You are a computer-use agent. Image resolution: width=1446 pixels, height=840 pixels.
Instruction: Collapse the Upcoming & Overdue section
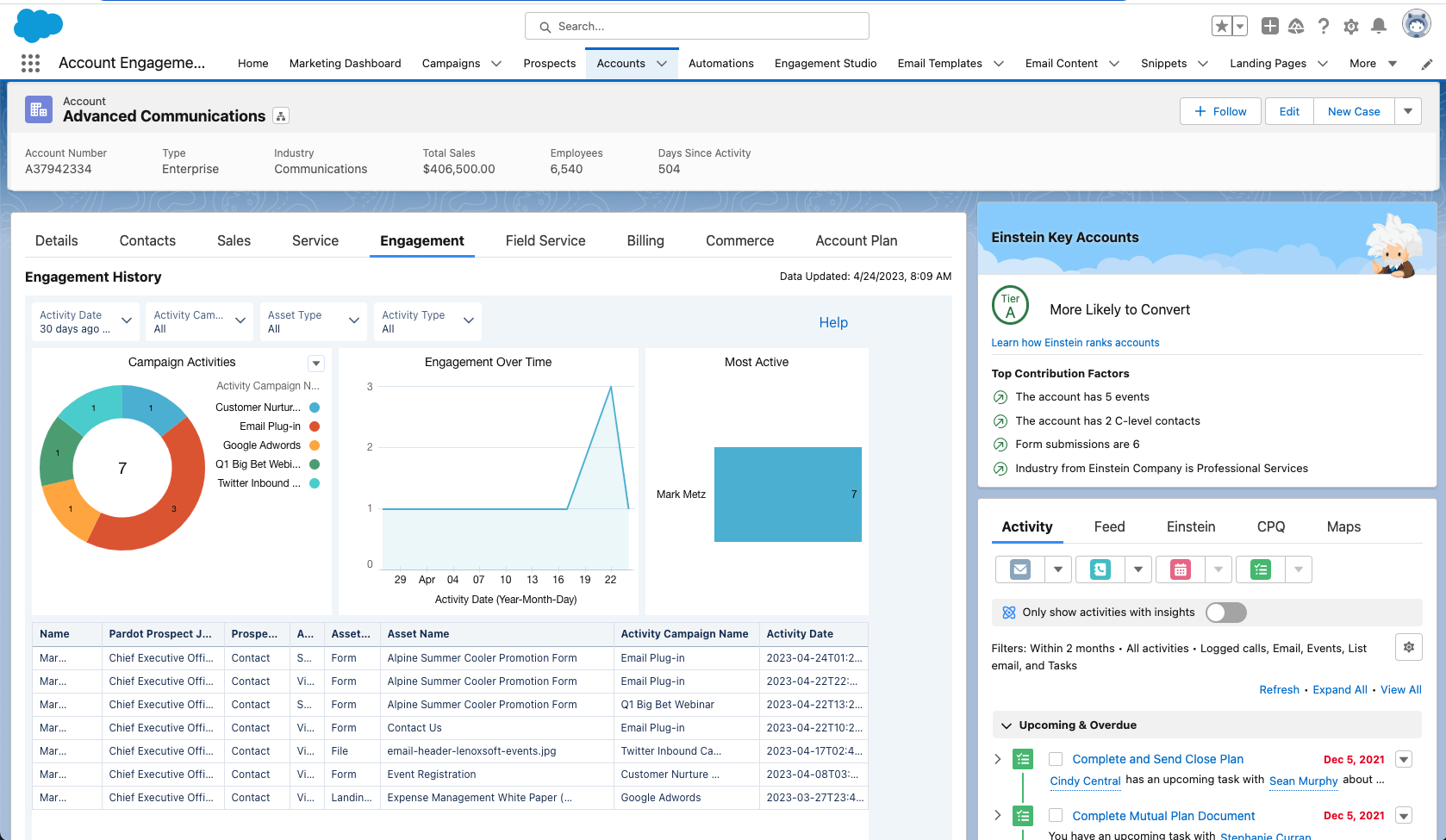1006,725
